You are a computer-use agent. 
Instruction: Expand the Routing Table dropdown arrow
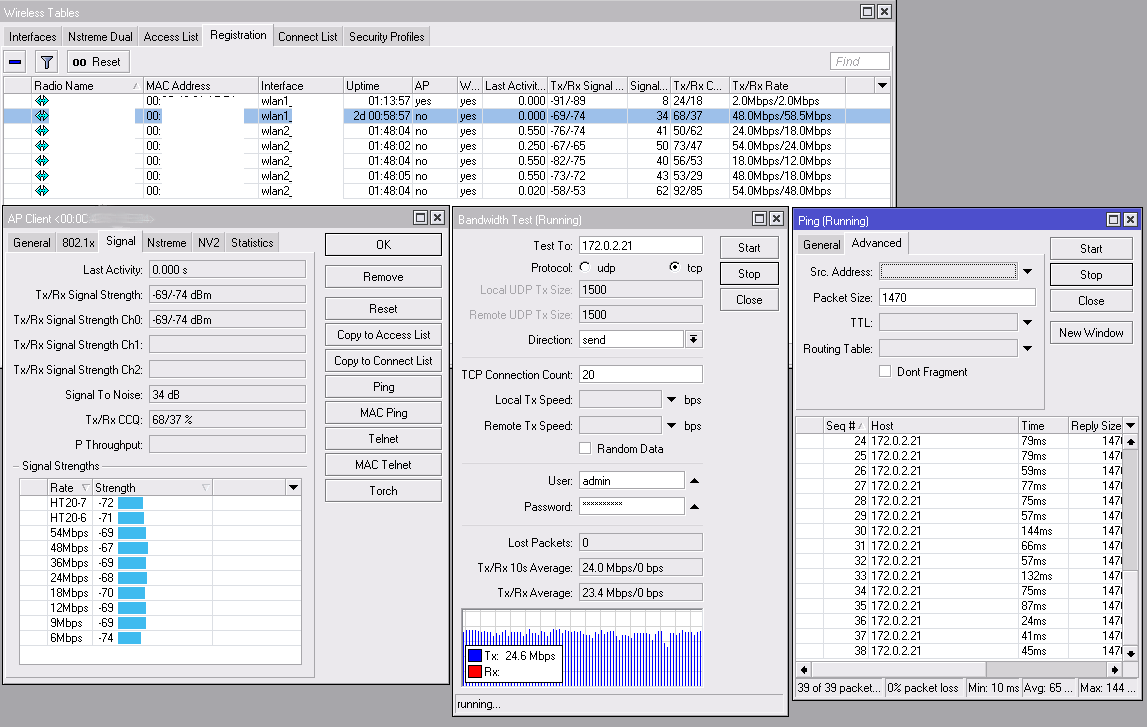(1027, 349)
